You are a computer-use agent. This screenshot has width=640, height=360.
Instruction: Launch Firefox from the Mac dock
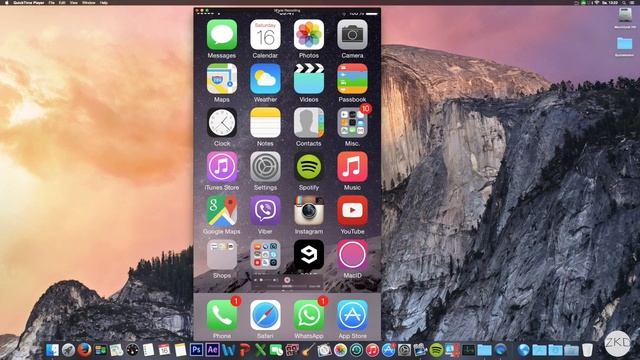pos(84,350)
